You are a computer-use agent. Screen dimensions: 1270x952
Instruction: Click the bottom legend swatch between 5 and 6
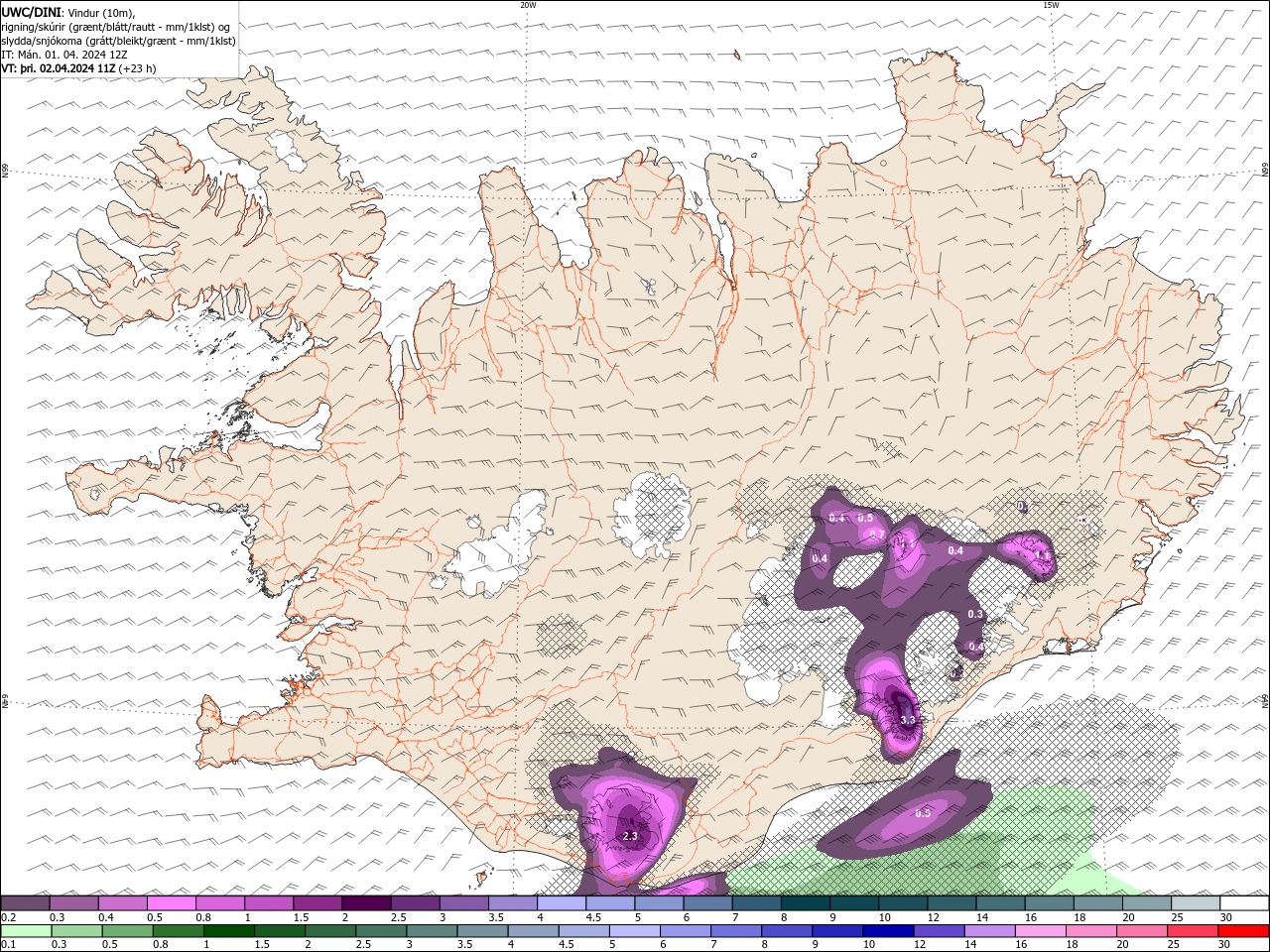[x=634, y=931]
